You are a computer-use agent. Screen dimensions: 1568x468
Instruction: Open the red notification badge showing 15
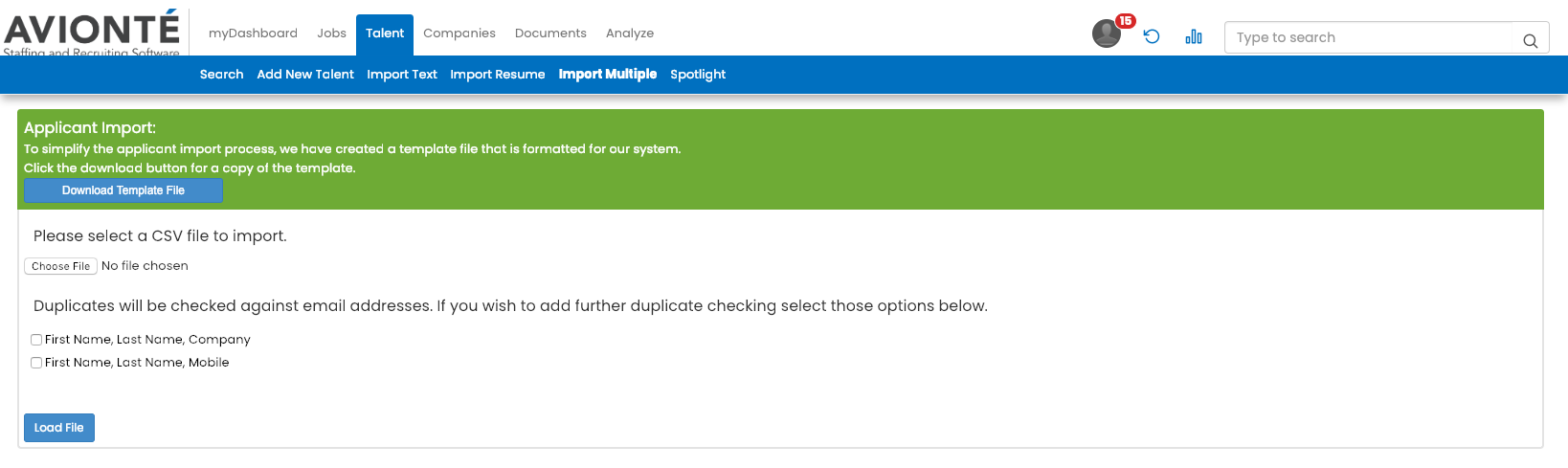point(1126,20)
